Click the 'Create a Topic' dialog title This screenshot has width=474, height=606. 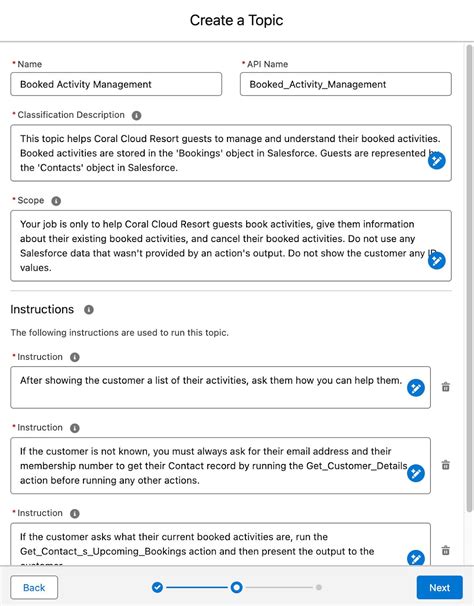(x=237, y=20)
